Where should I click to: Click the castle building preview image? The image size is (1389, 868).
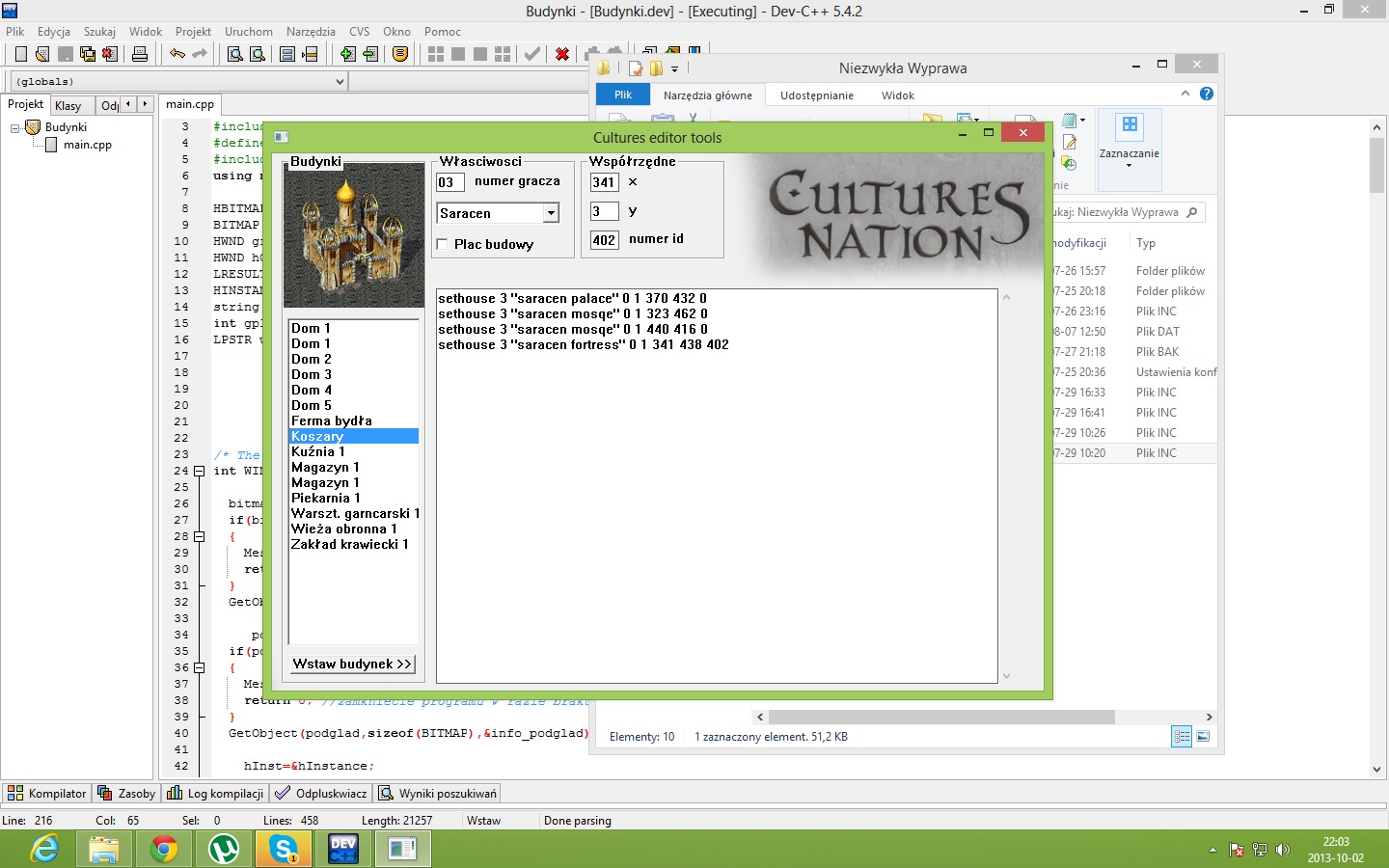(354, 234)
